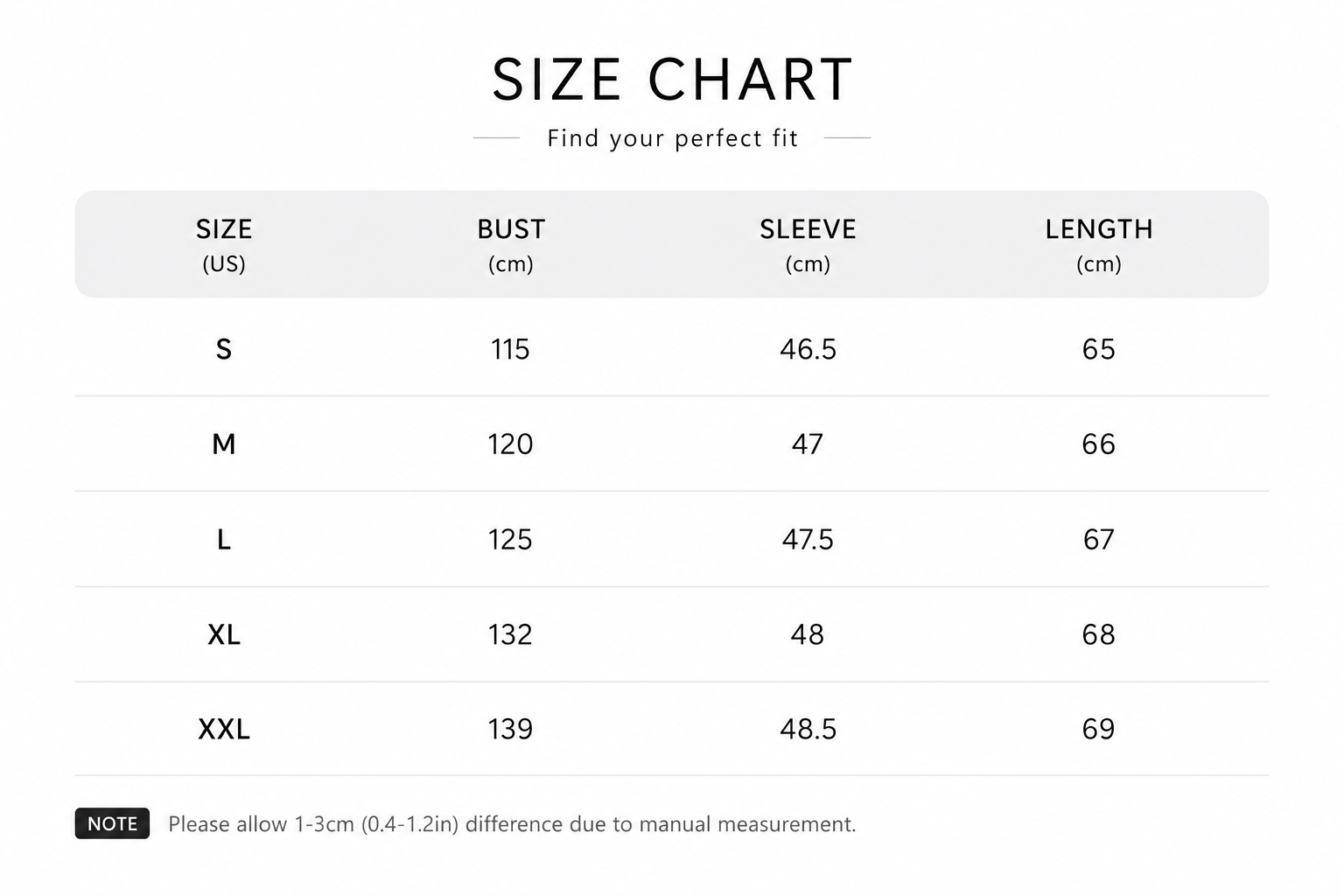This screenshot has height=896, width=1344.
Task: Click the sleeve value 47.5
Action: tap(808, 539)
